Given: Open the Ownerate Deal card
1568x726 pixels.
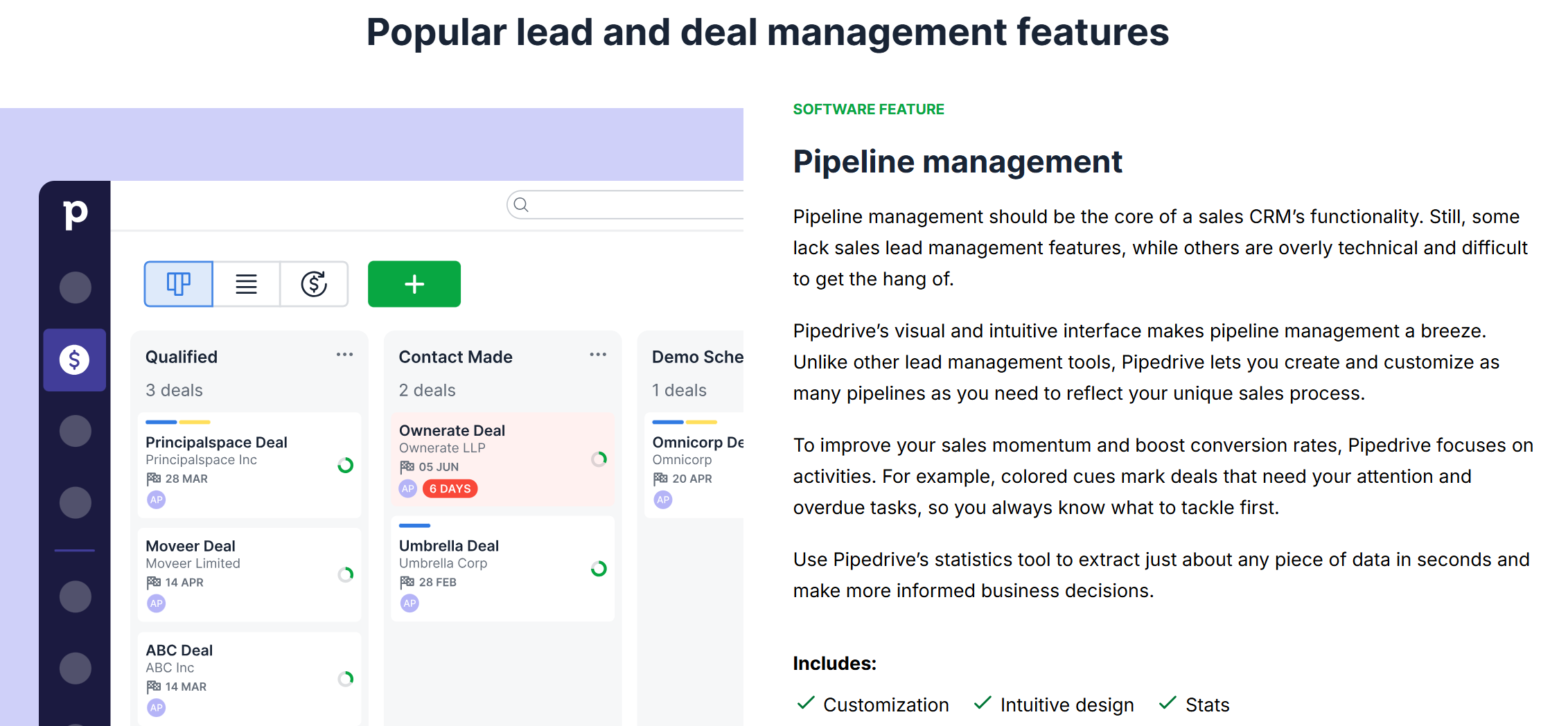Looking at the screenshot, I should 503,460.
